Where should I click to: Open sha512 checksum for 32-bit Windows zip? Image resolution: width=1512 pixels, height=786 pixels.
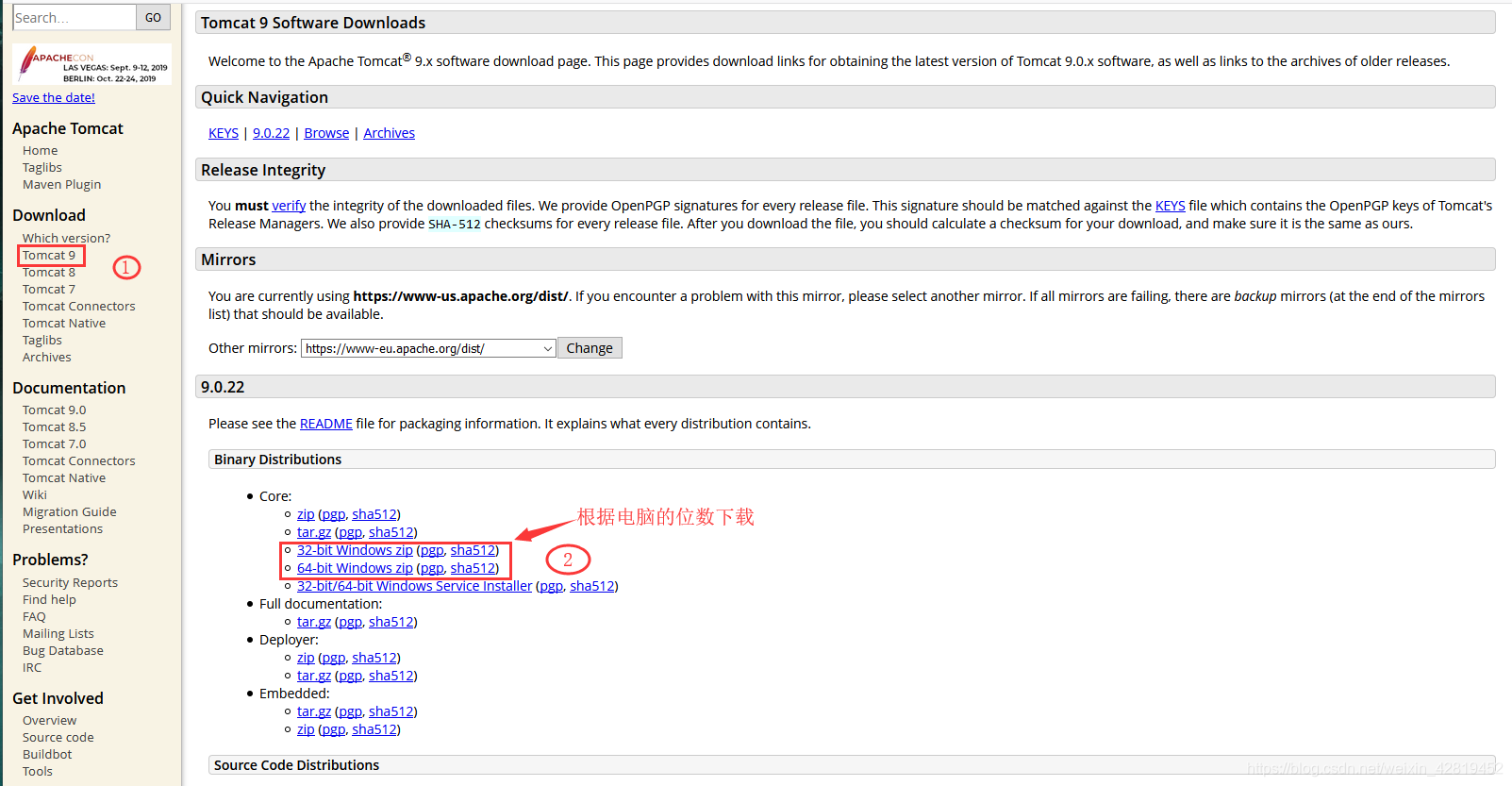tap(473, 550)
